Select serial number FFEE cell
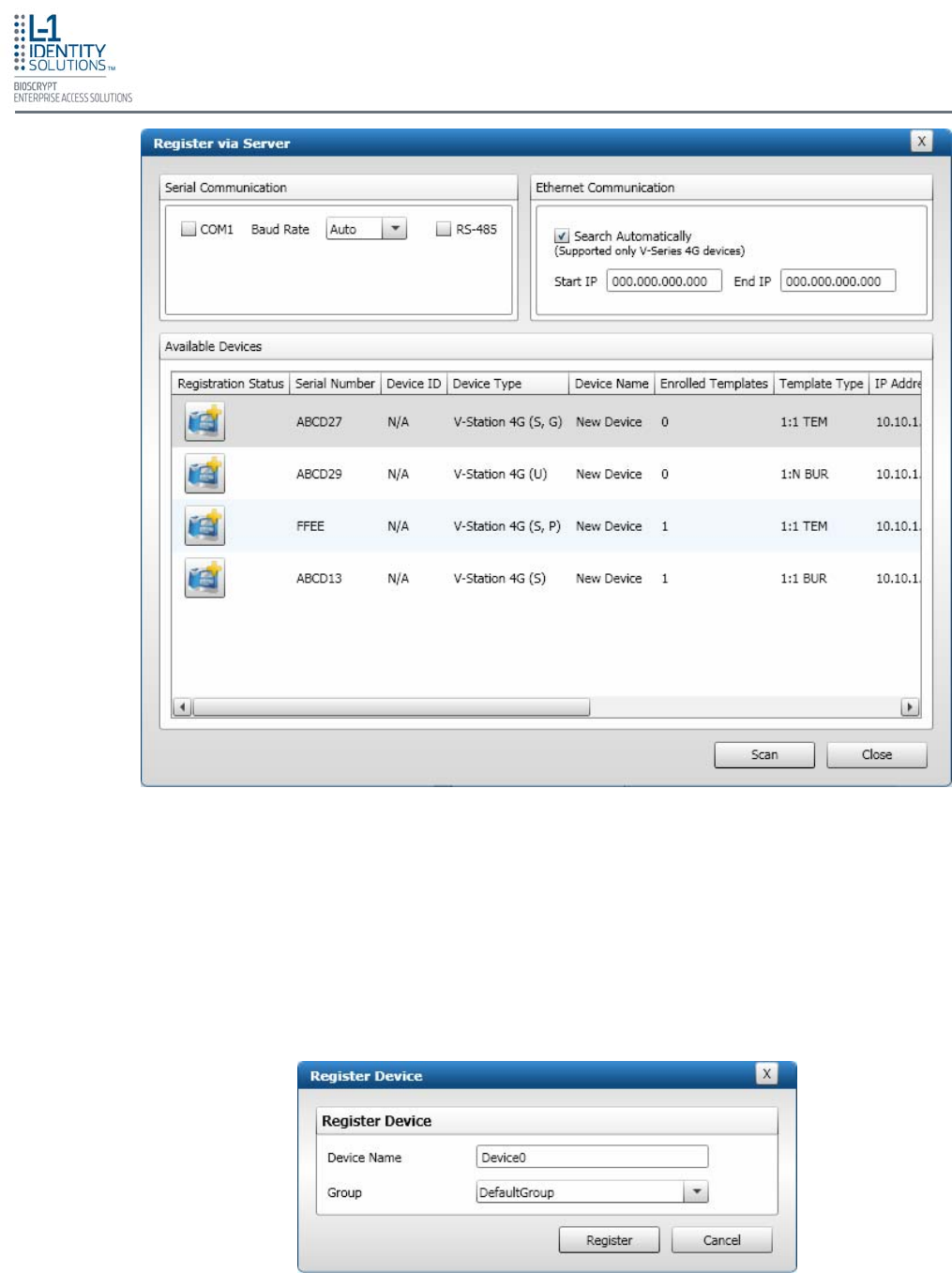952x1273 pixels. coord(310,526)
